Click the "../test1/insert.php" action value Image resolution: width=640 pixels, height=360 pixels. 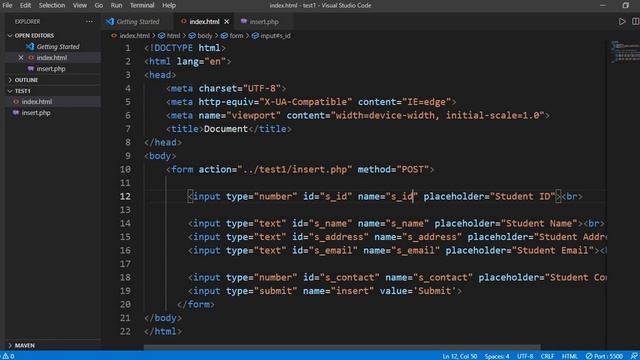click(x=295, y=169)
